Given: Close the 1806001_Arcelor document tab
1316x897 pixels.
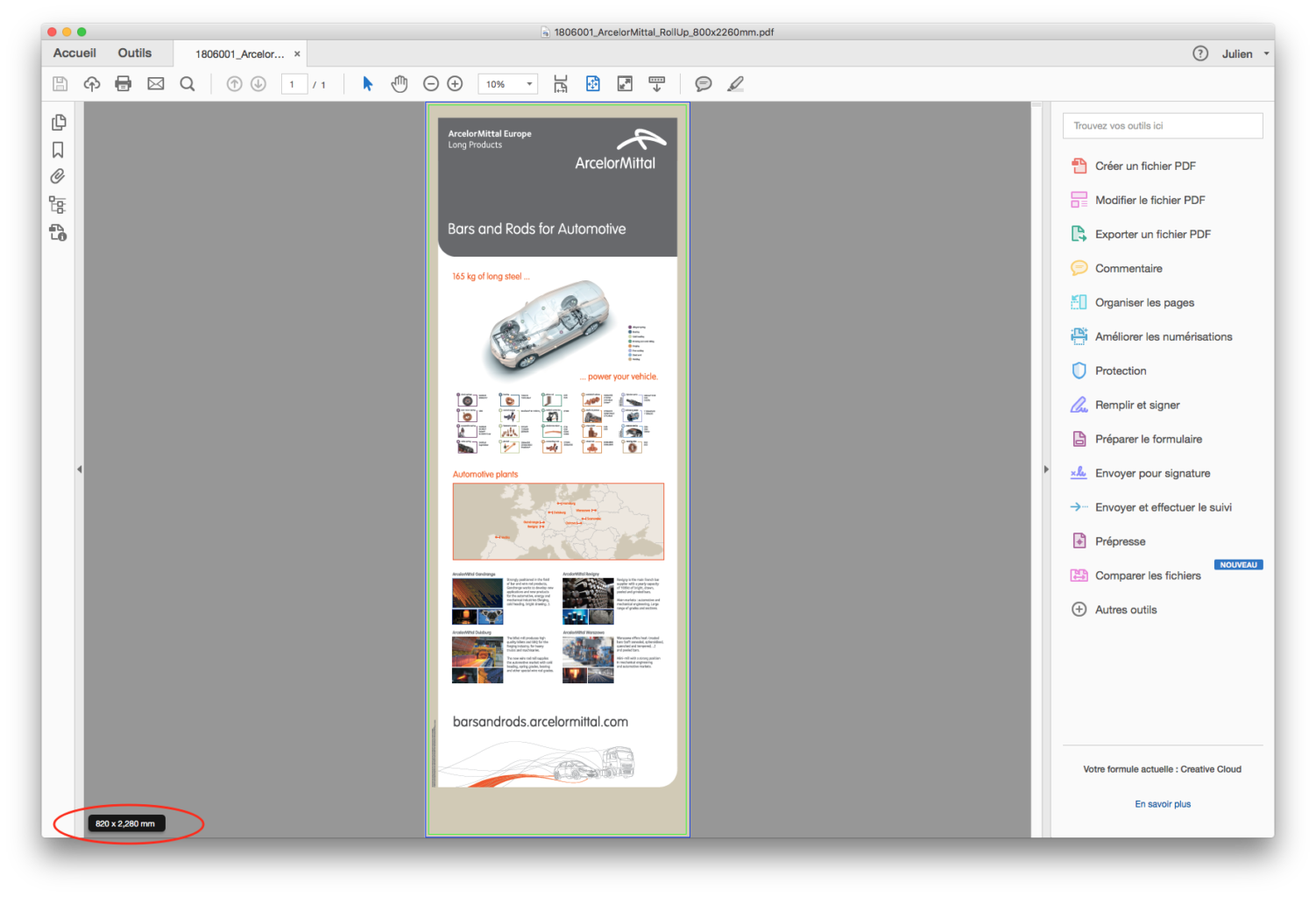Looking at the screenshot, I should (x=297, y=54).
